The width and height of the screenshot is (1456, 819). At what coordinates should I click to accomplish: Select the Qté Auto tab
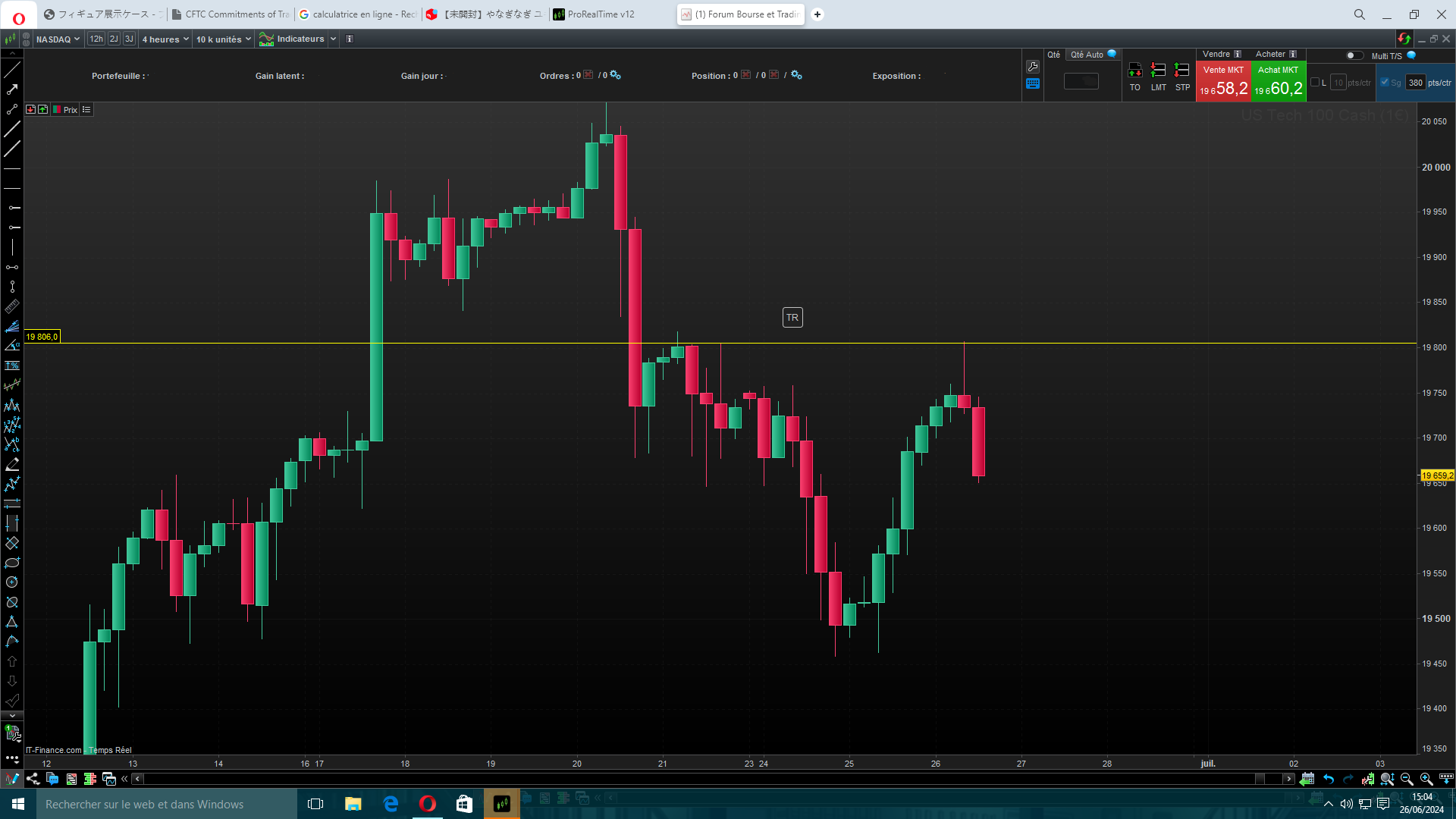coord(1087,55)
